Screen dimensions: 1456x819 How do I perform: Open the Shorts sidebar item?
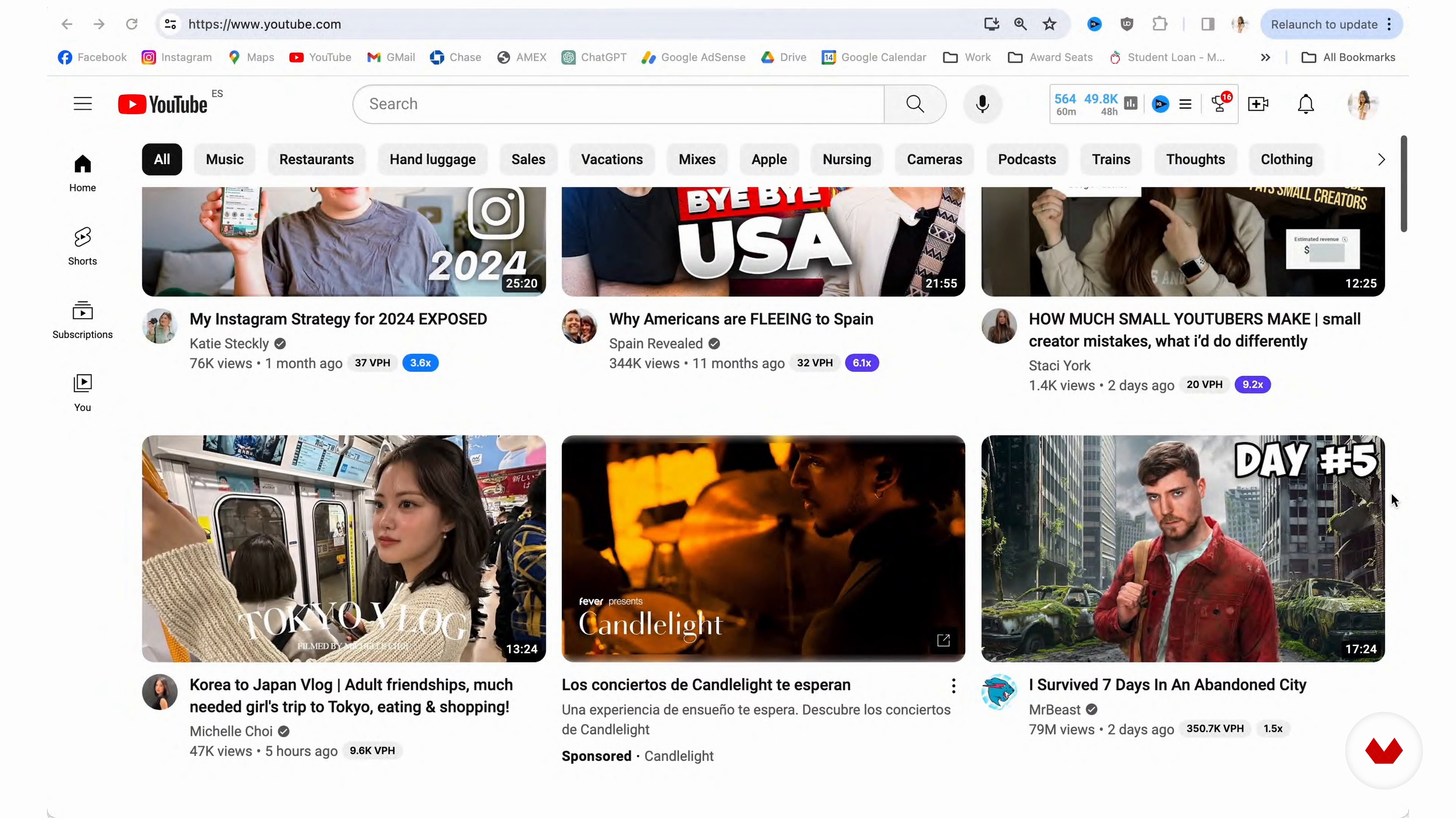click(x=83, y=246)
